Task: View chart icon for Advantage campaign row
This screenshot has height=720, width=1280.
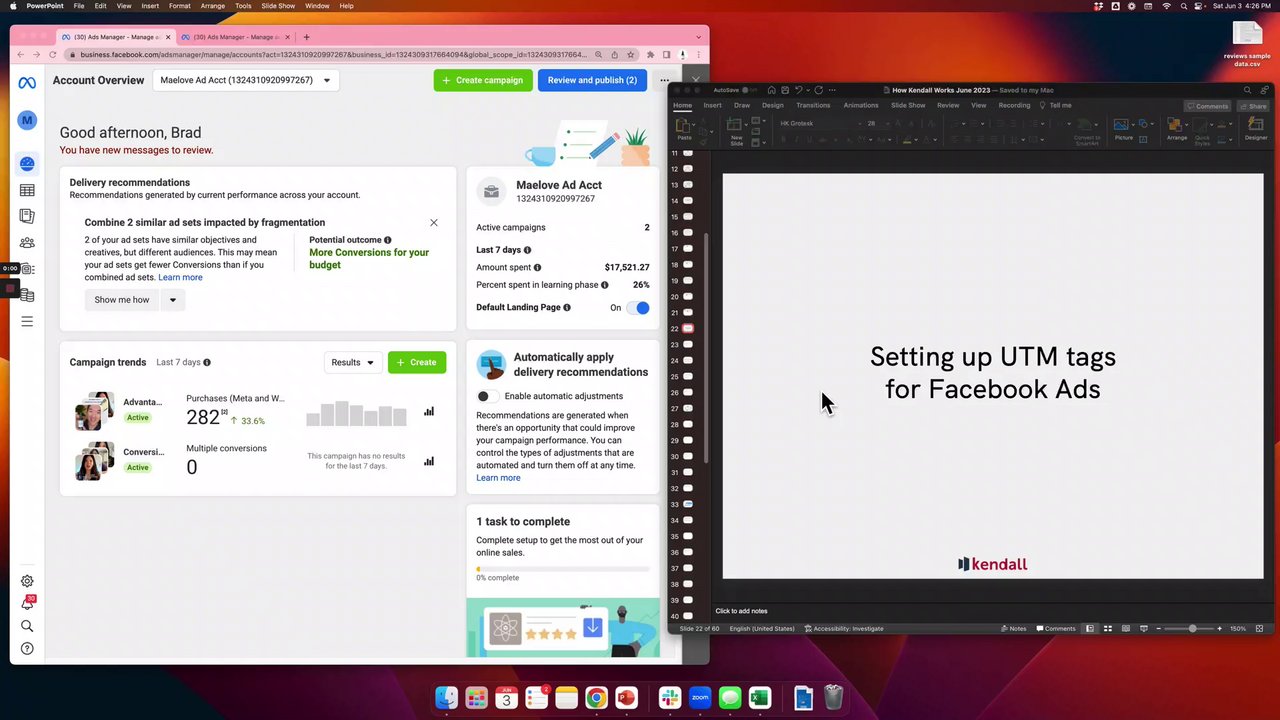Action: tap(429, 411)
